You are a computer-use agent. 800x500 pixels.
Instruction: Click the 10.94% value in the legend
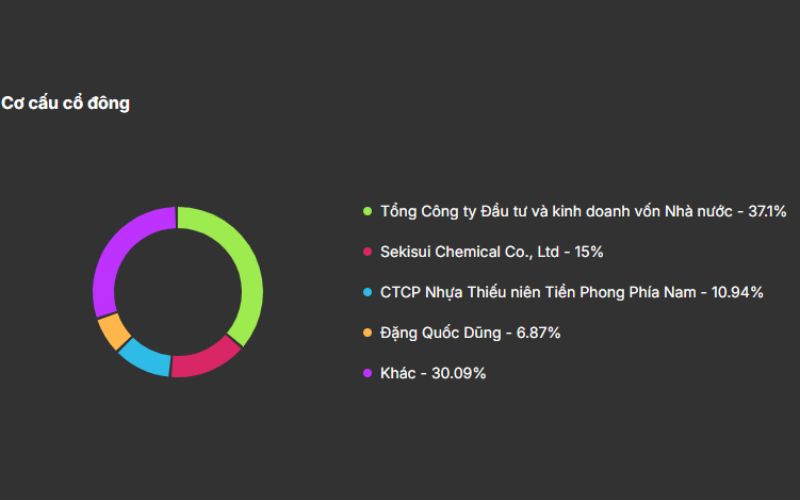point(737,292)
